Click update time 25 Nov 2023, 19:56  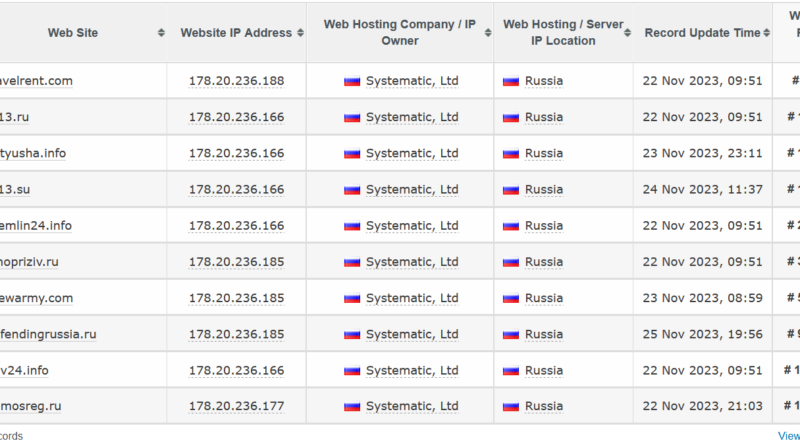(x=703, y=334)
